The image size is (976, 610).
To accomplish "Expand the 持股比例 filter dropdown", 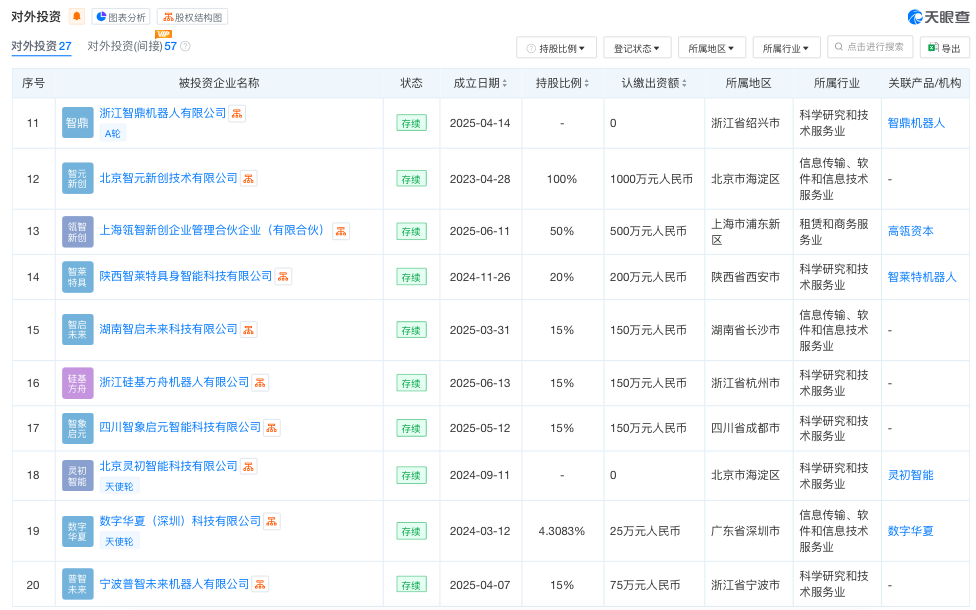I will [556, 48].
